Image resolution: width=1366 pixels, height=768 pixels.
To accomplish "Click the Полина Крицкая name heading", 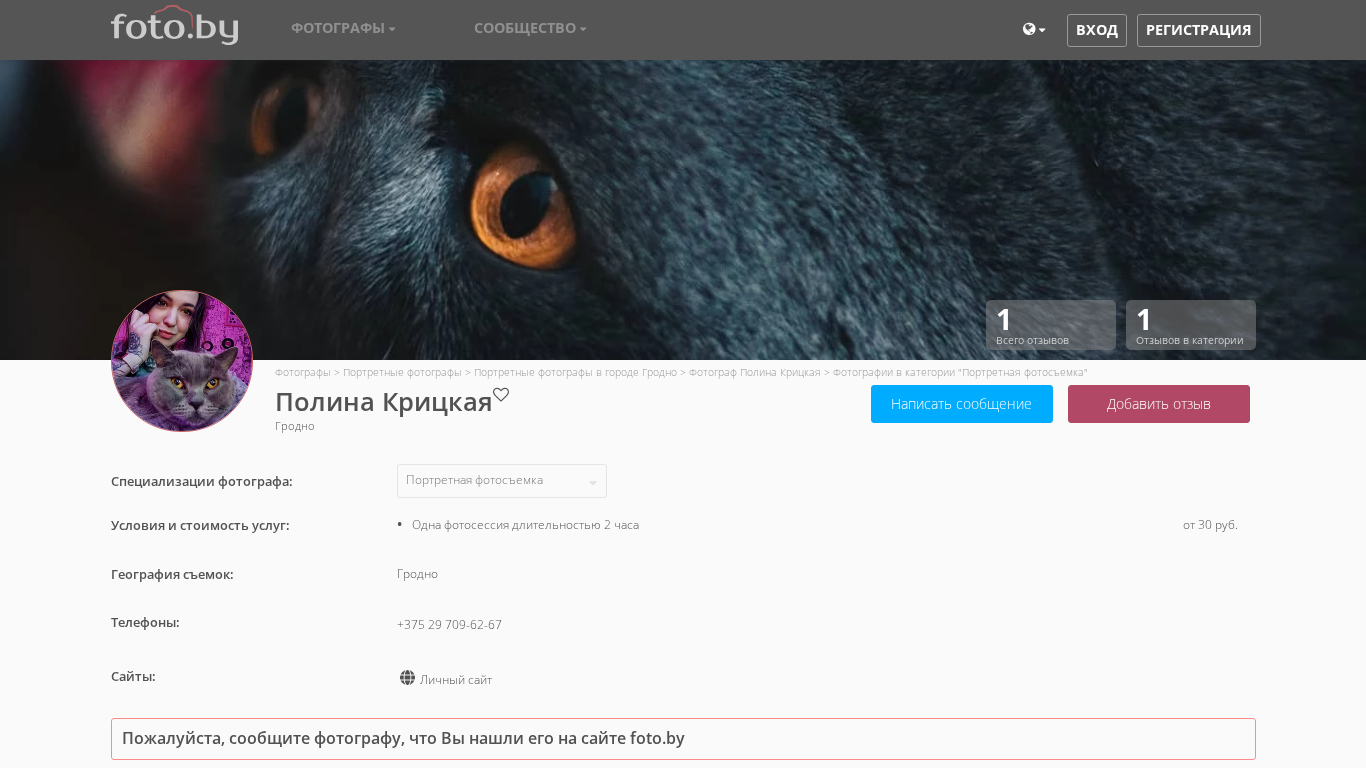I will 384,402.
